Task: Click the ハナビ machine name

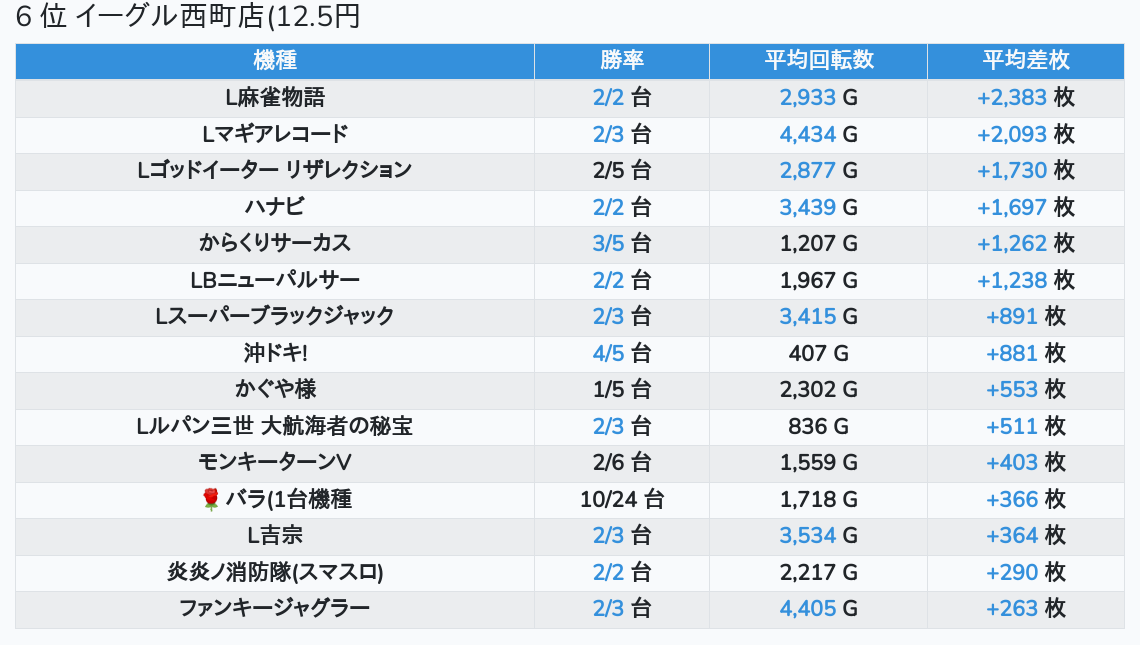Action: (x=275, y=207)
